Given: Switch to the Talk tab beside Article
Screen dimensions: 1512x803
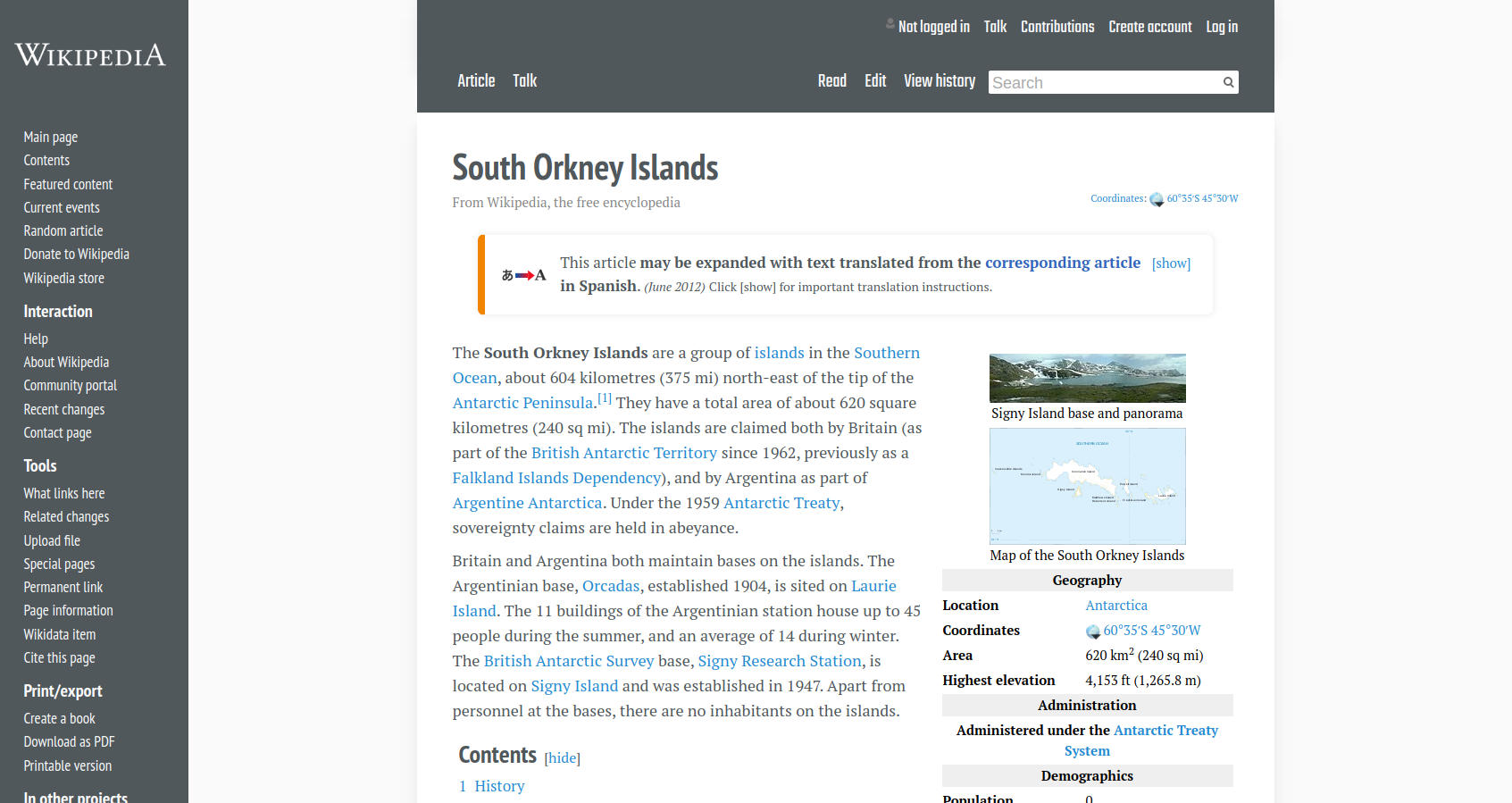Looking at the screenshot, I should pyautogui.click(x=525, y=80).
